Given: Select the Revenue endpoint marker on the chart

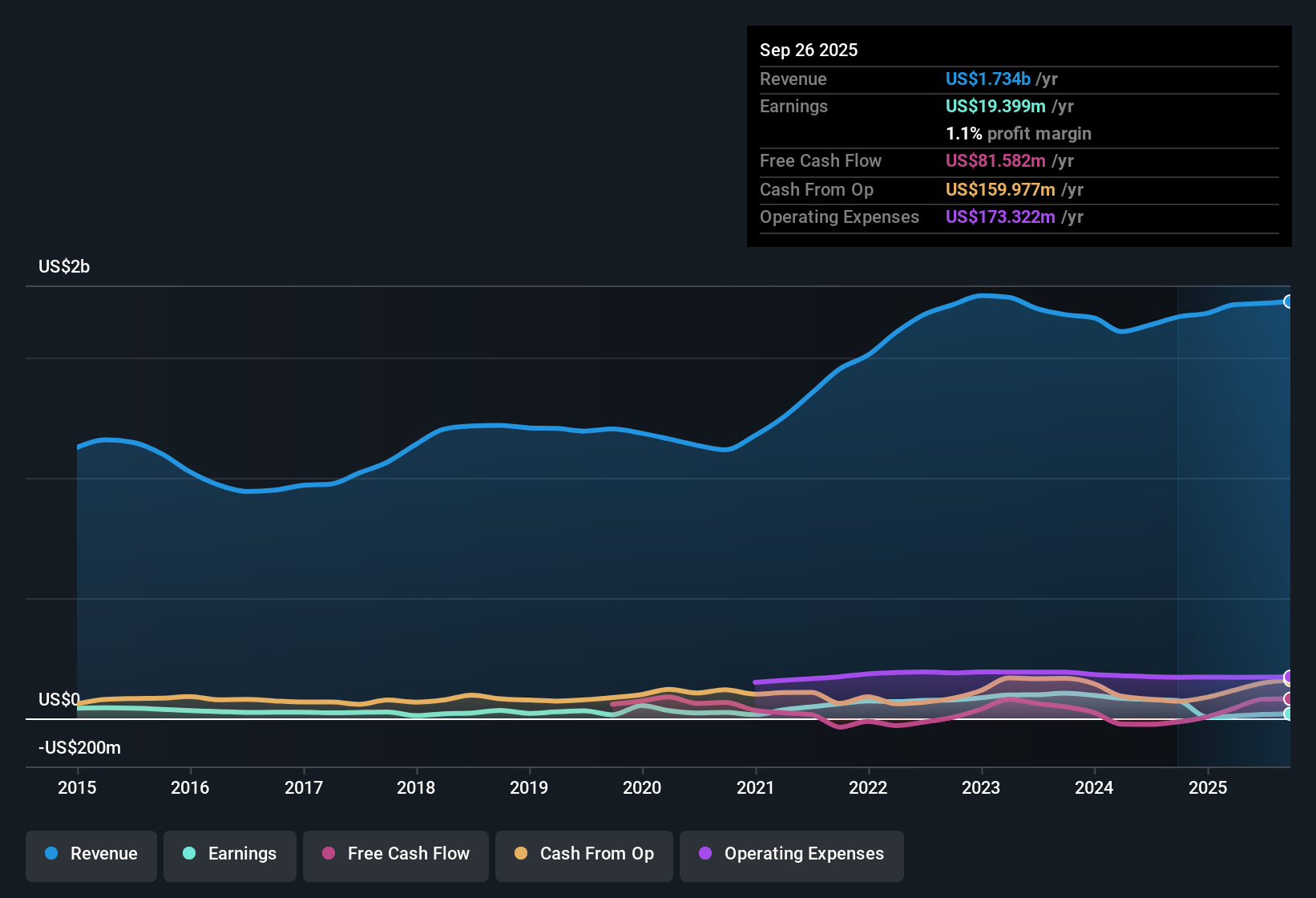Looking at the screenshot, I should pyautogui.click(x=1289, y=301).
